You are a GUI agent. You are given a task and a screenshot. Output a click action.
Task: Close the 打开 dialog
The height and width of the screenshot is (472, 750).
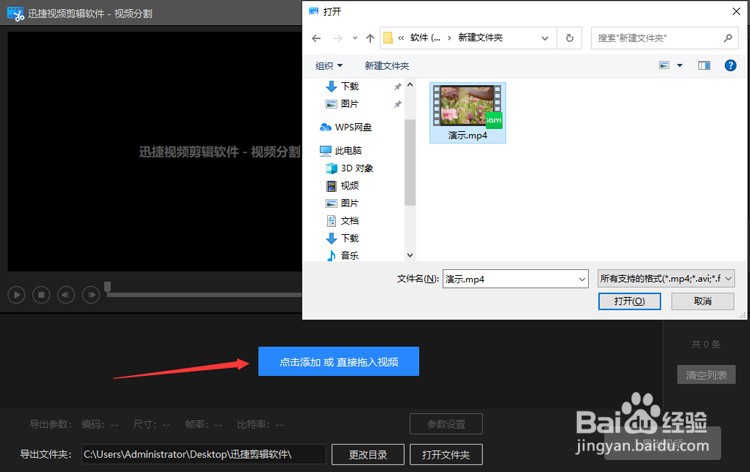[x=736, y=11]
